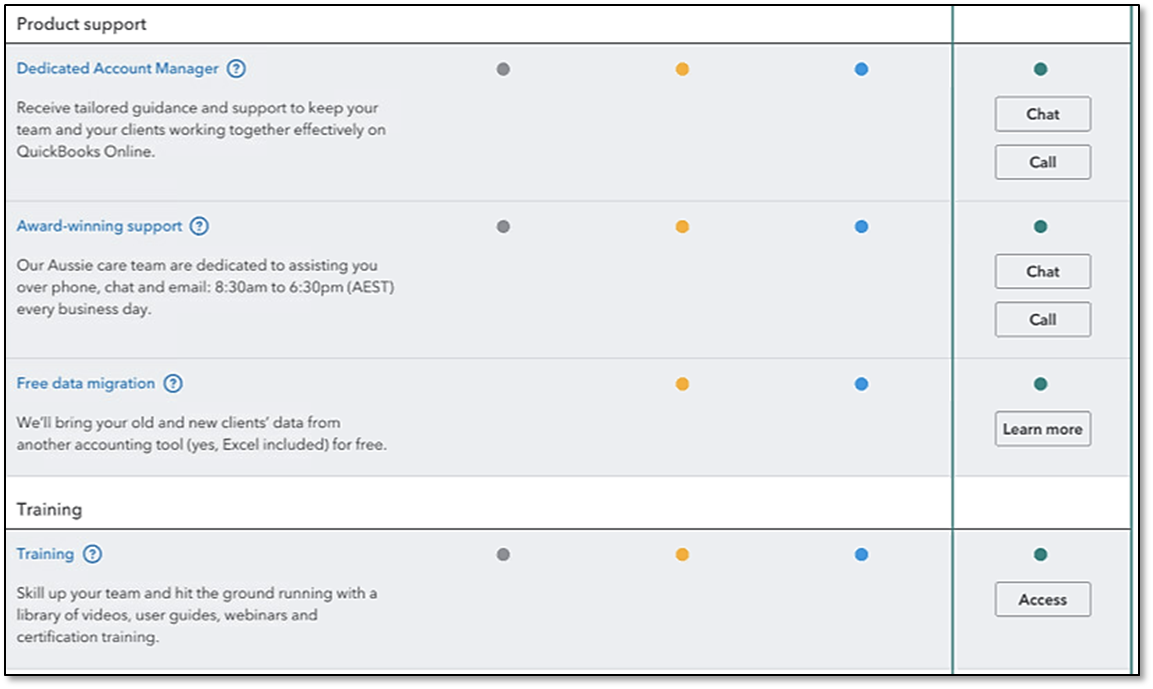Image resolution: width=1153 pixels, height=689 pixels.
Task: Click help icon next to Award-winning support
Action: (199, 226)
